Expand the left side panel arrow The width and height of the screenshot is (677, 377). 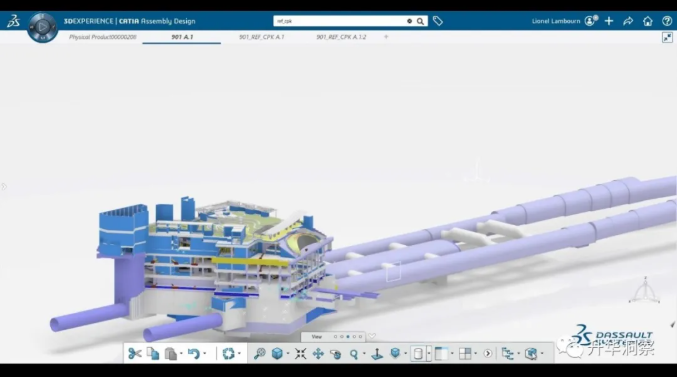[4, 187]
